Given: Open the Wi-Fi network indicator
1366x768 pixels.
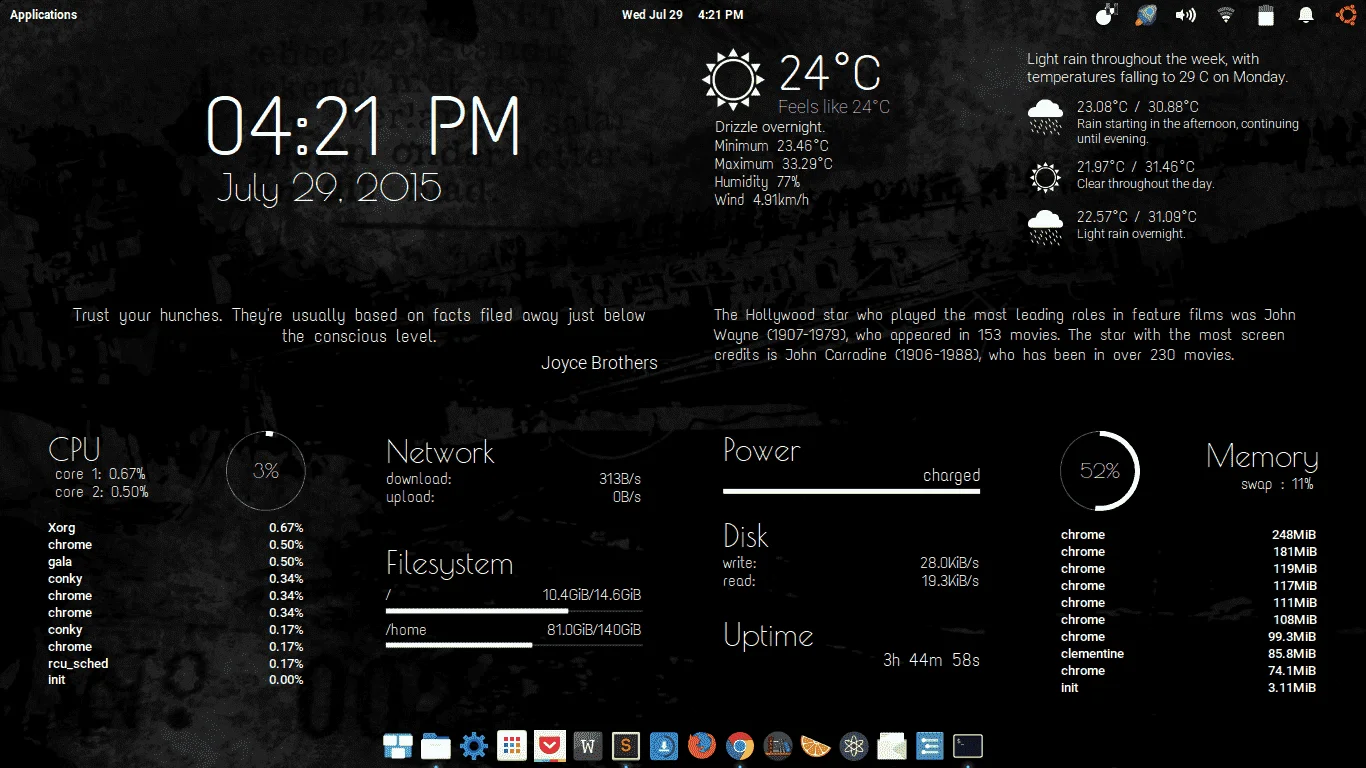Looking at the screenshot, I should pos(1226,14).
